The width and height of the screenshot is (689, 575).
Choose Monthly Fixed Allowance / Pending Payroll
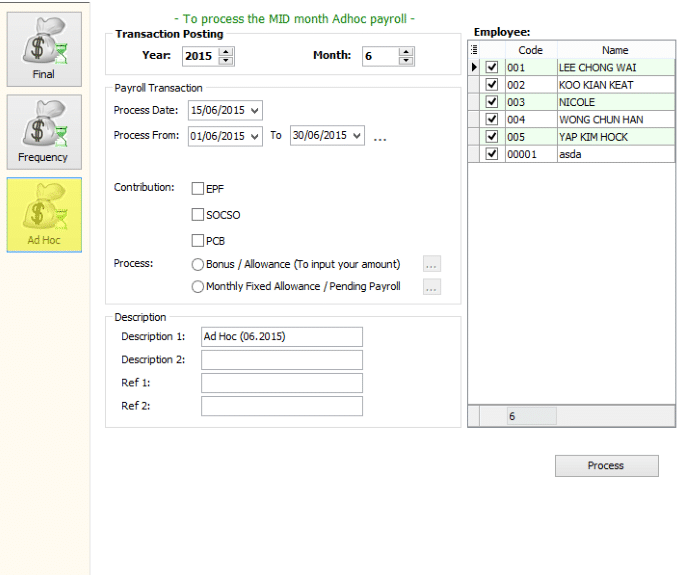coord(198,287)
